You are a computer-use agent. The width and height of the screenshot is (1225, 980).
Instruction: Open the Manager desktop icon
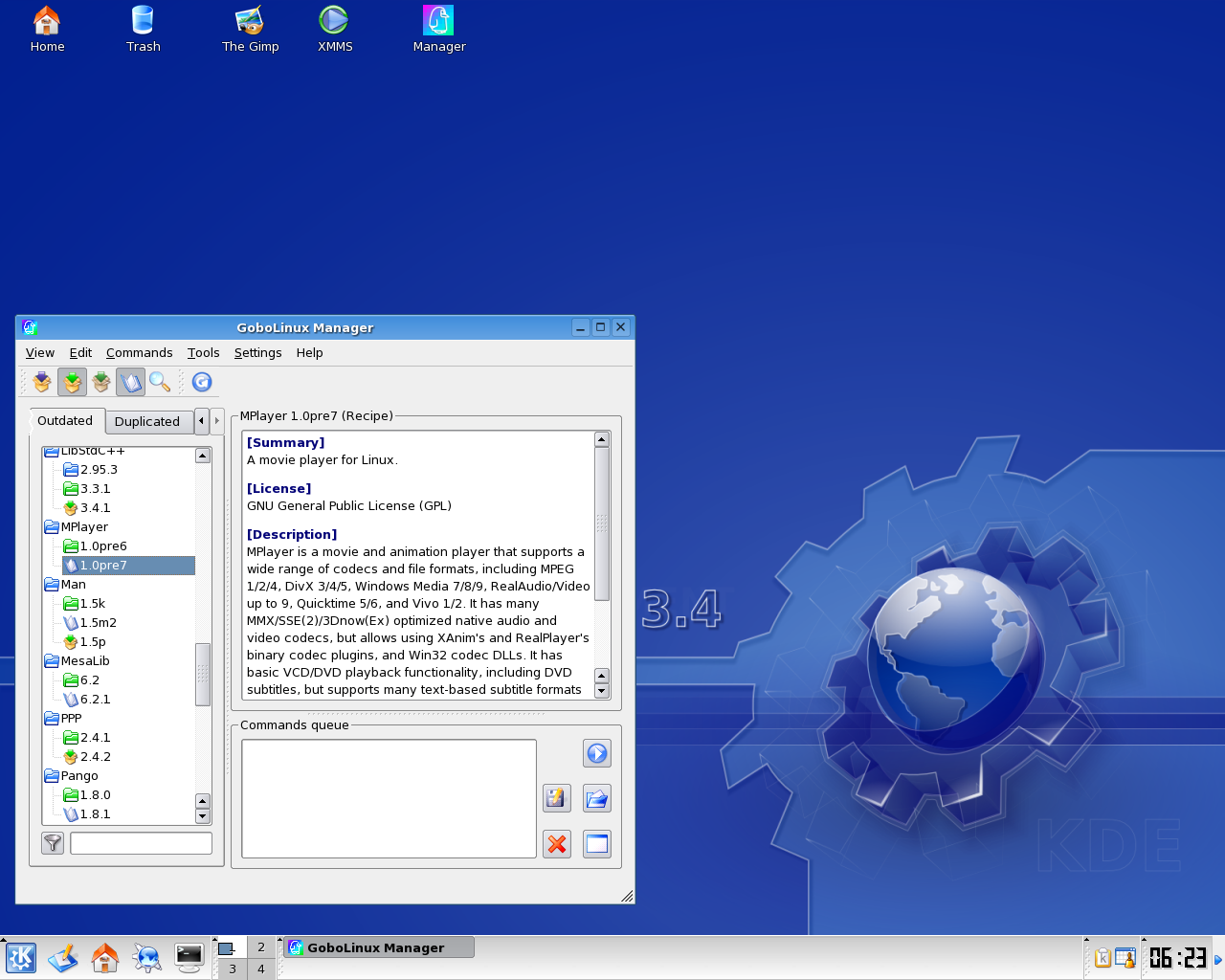(439, 29)
